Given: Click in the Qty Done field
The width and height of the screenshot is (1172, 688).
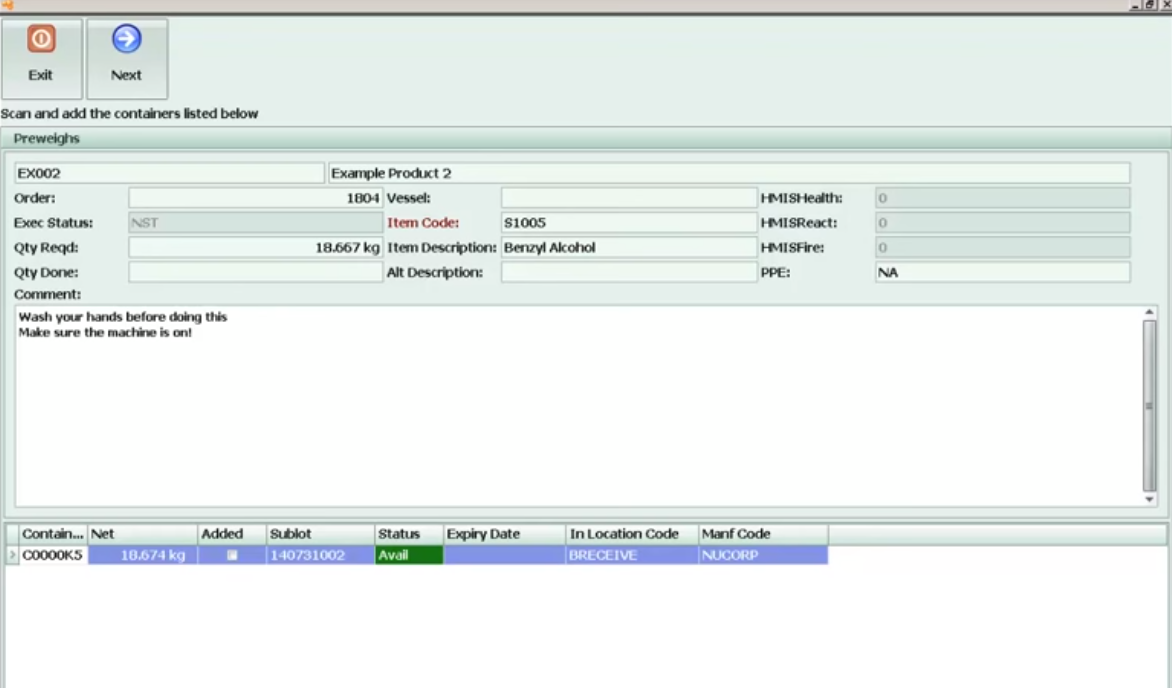Looking at the screenshot, I should tap(255, 272).
